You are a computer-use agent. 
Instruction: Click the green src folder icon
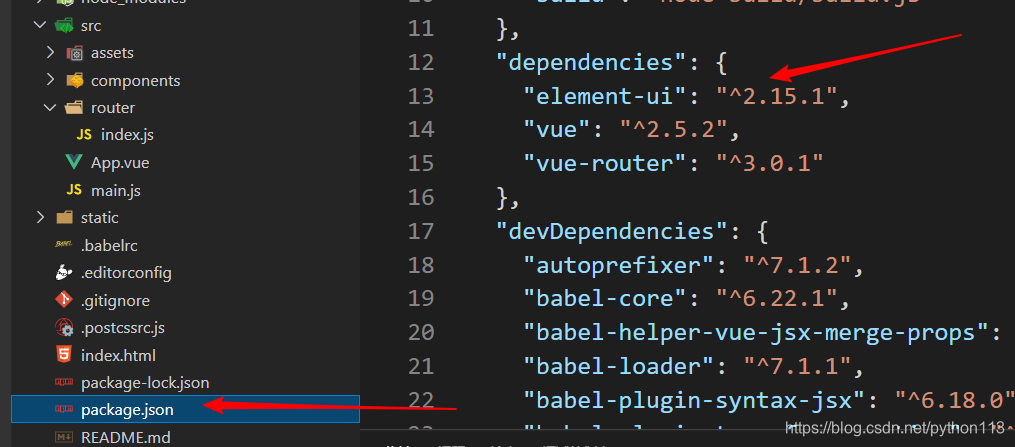pos(64,26)
